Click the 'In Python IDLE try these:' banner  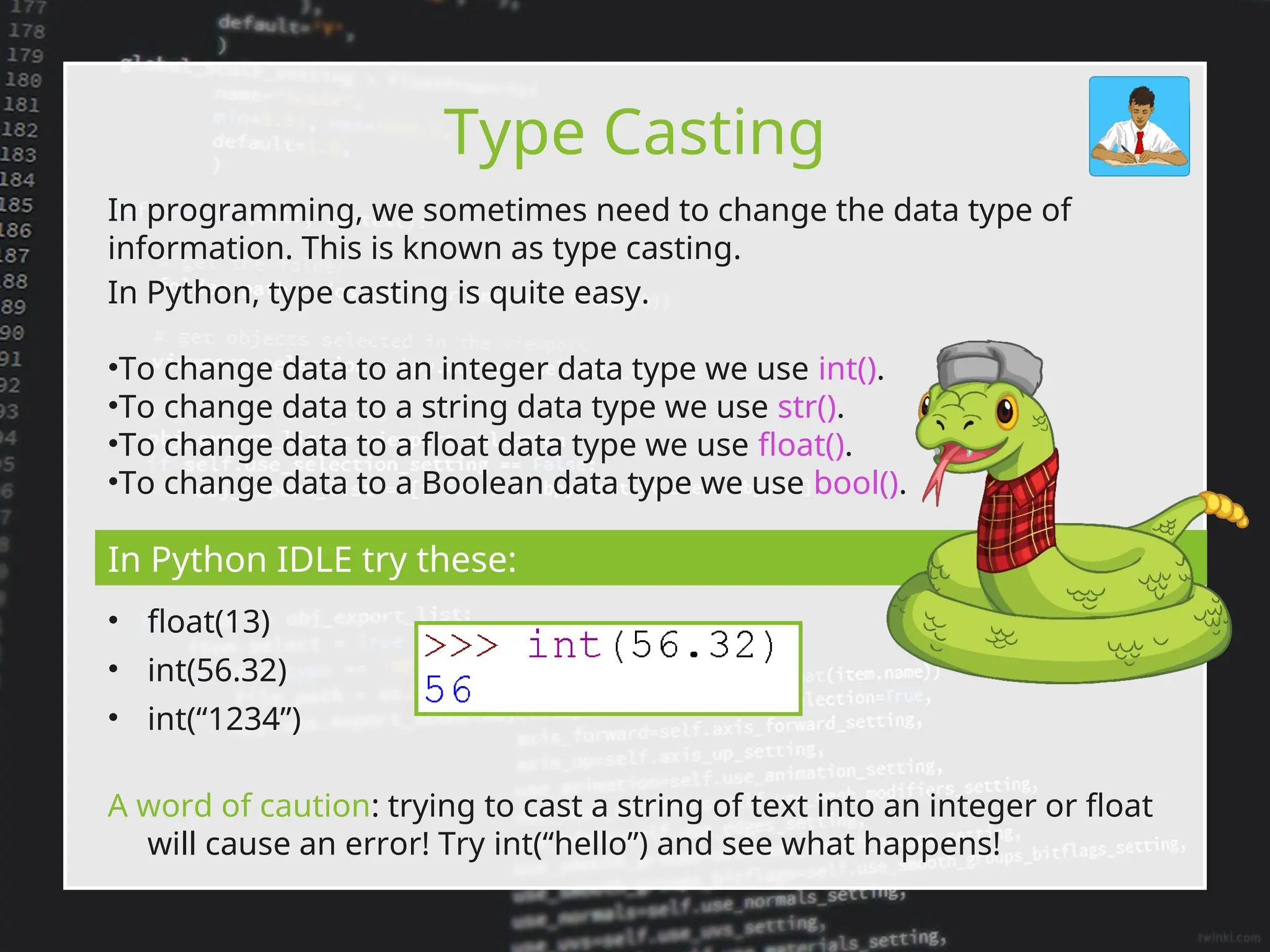[496, 558]
